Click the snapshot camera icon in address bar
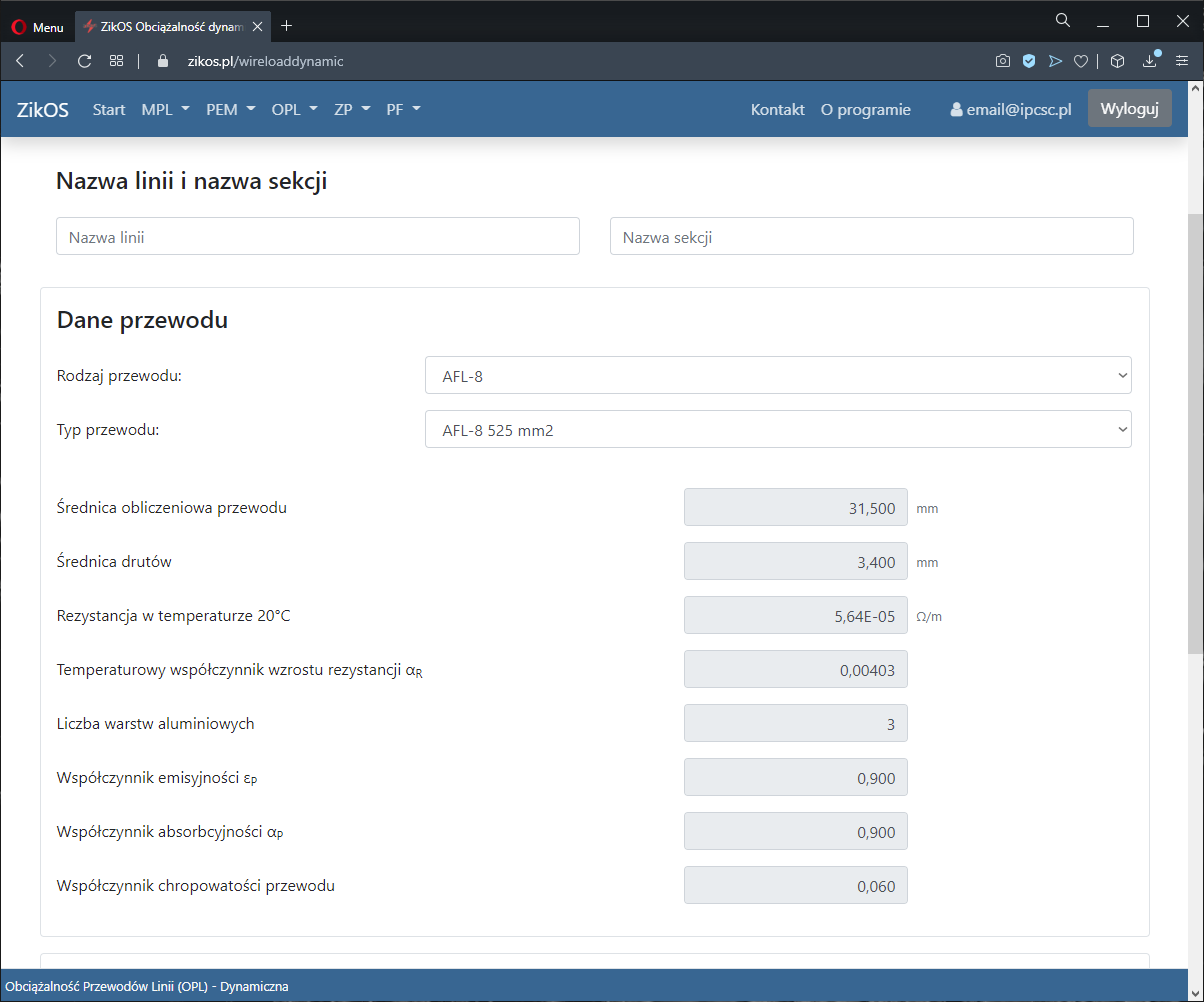 [1002, 61]
